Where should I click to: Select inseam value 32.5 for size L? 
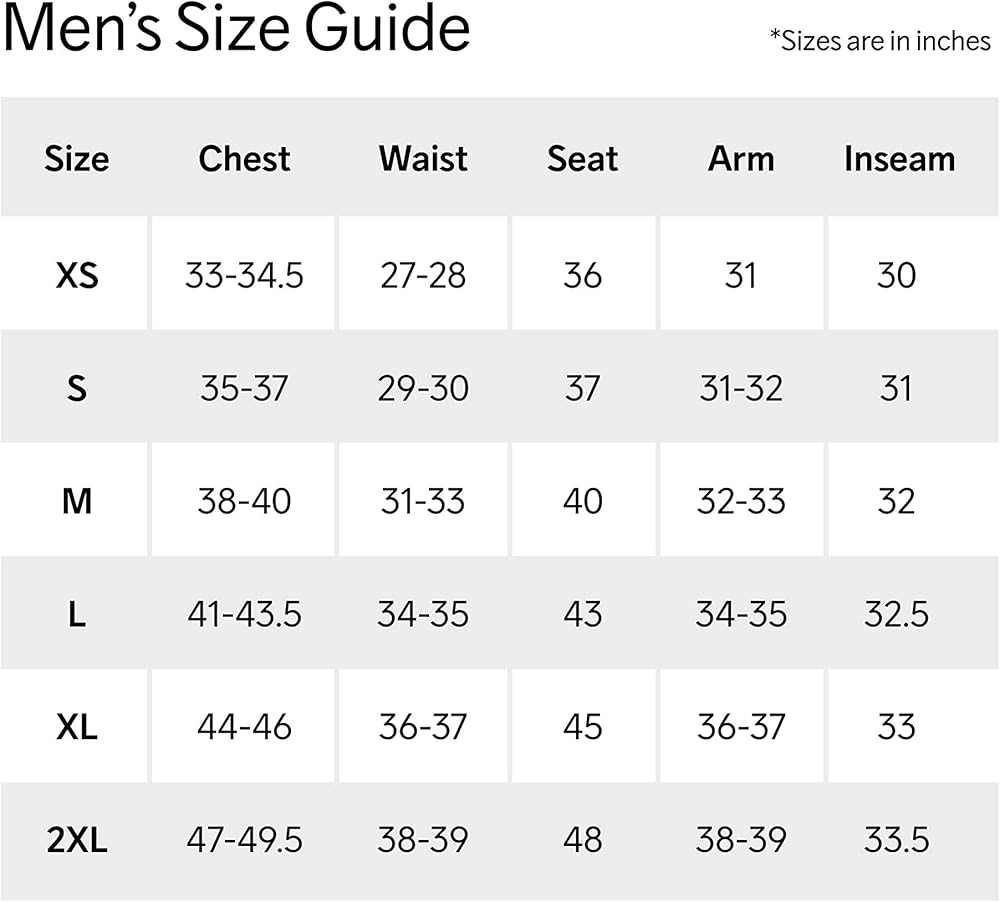point(896,614)
